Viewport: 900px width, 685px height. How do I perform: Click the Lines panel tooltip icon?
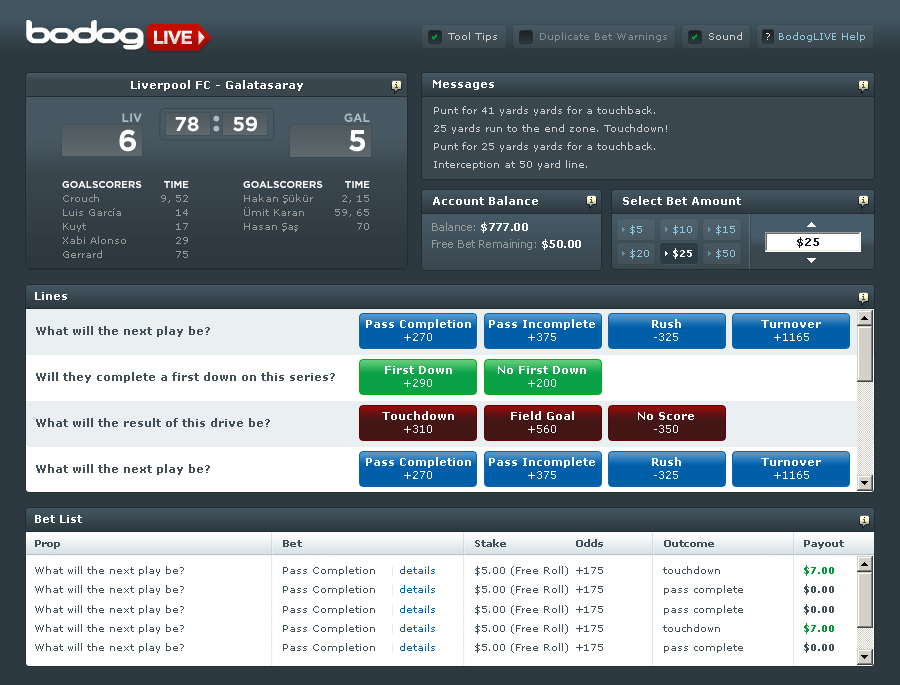pos(863,297)
